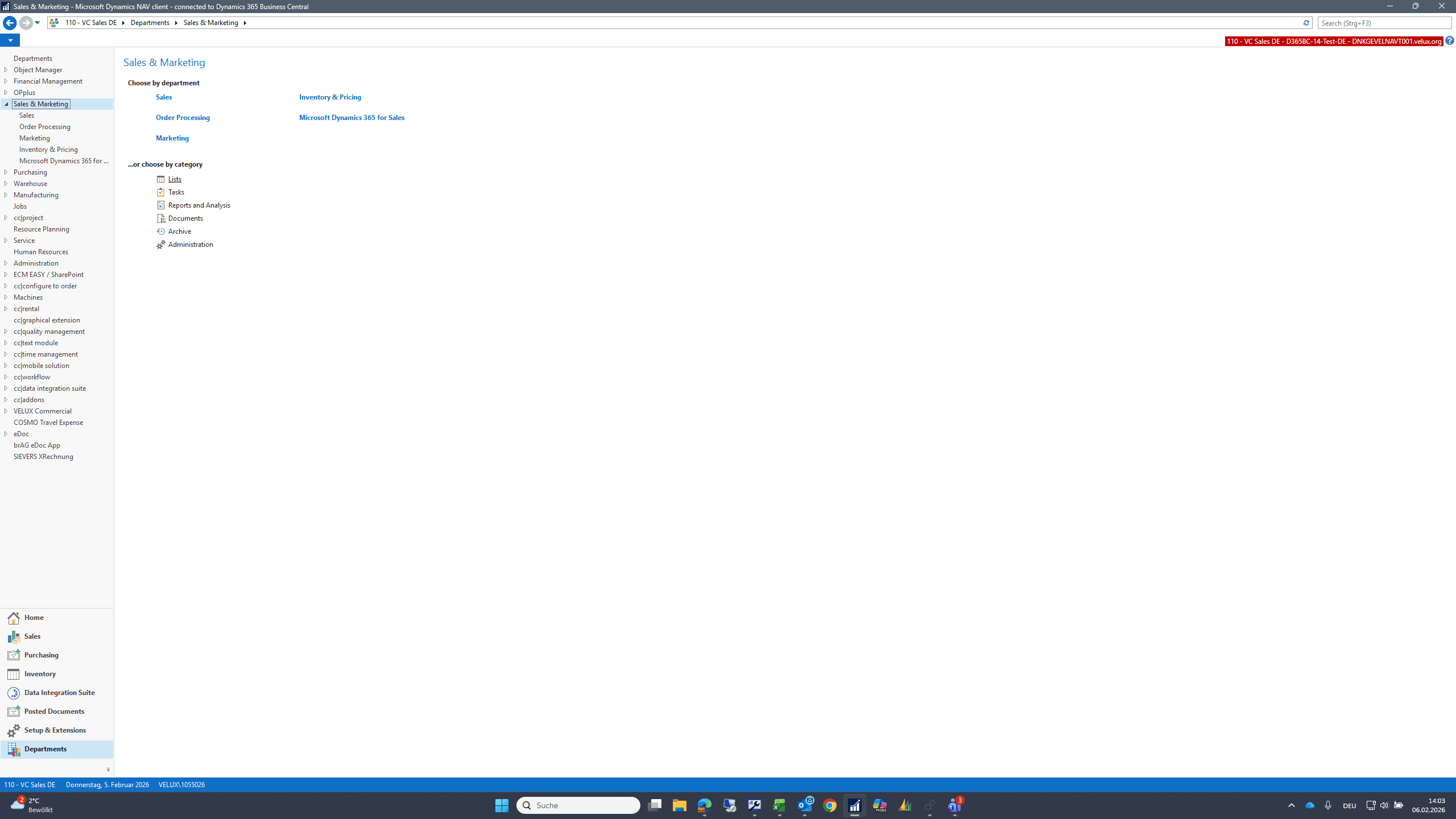
Task: Open the Order Processing department link
Action: point(183,118)
